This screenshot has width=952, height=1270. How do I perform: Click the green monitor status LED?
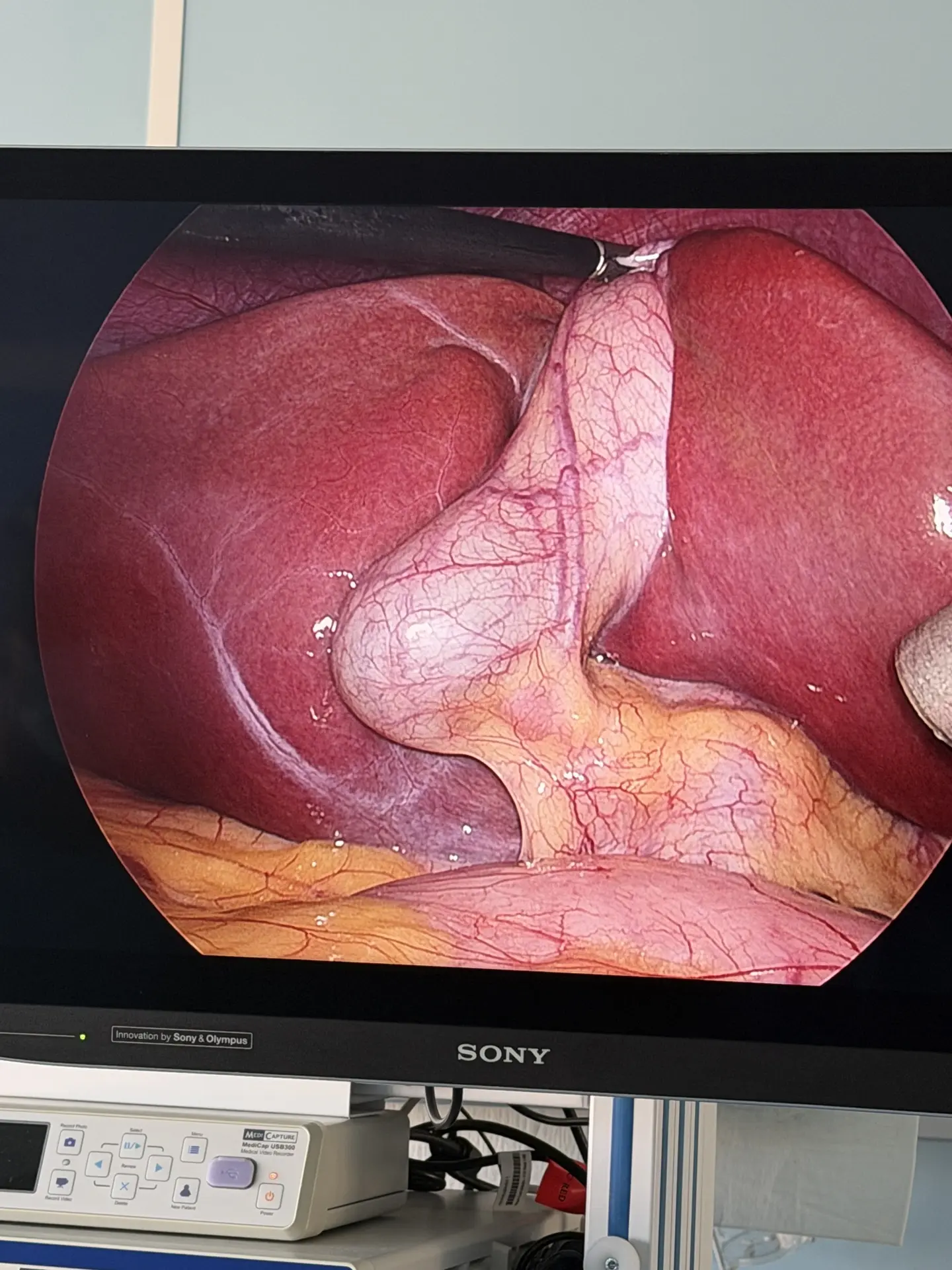[83, 1037]
